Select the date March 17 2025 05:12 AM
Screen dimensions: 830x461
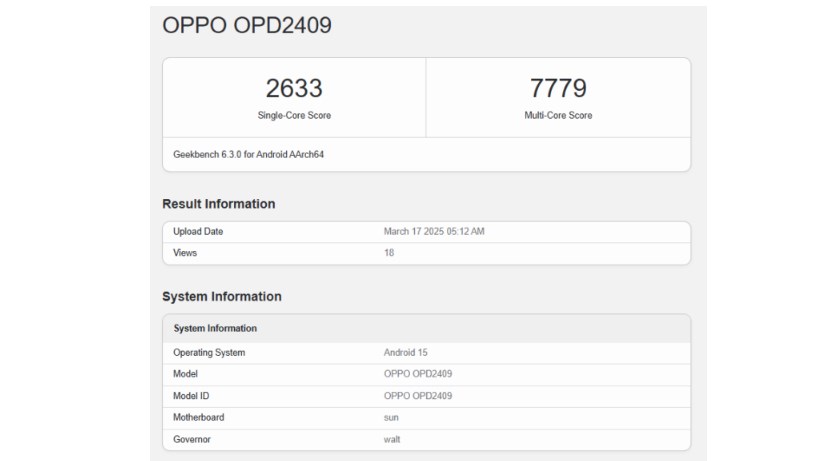pyautogui.click(x=434, y=231)
